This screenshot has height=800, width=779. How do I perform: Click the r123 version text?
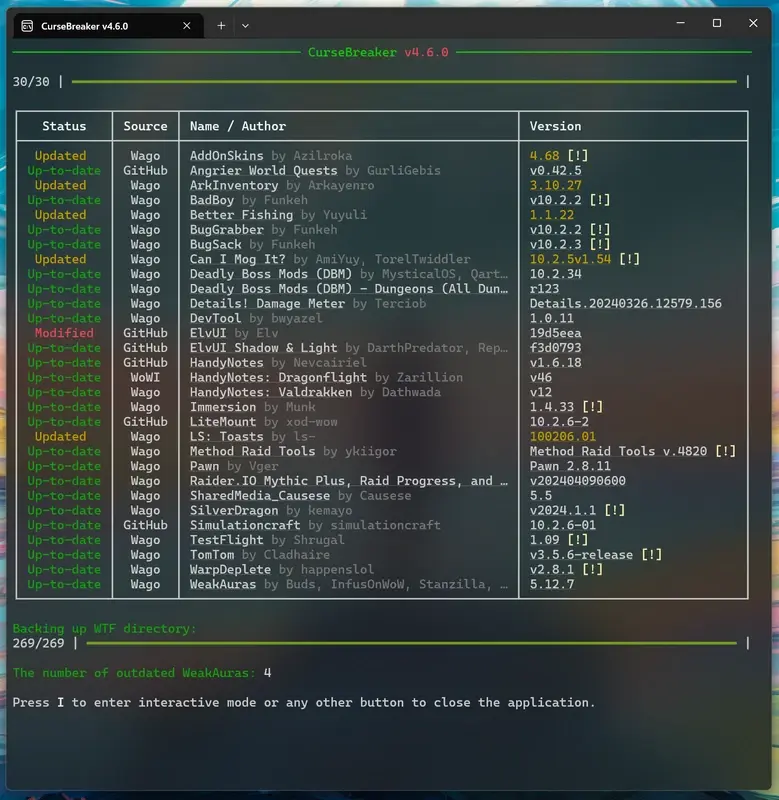pyautogui.click(x=544, y=289)
